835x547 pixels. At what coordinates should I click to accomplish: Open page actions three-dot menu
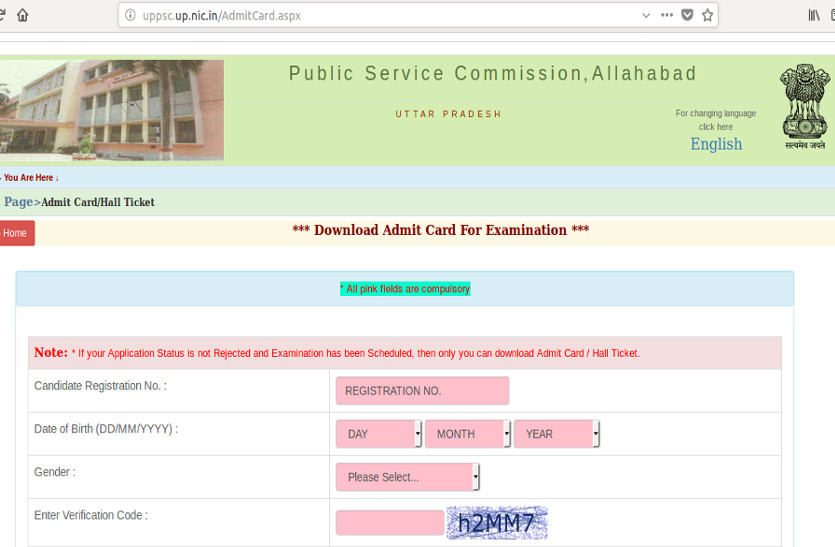(x=667, y=15)
